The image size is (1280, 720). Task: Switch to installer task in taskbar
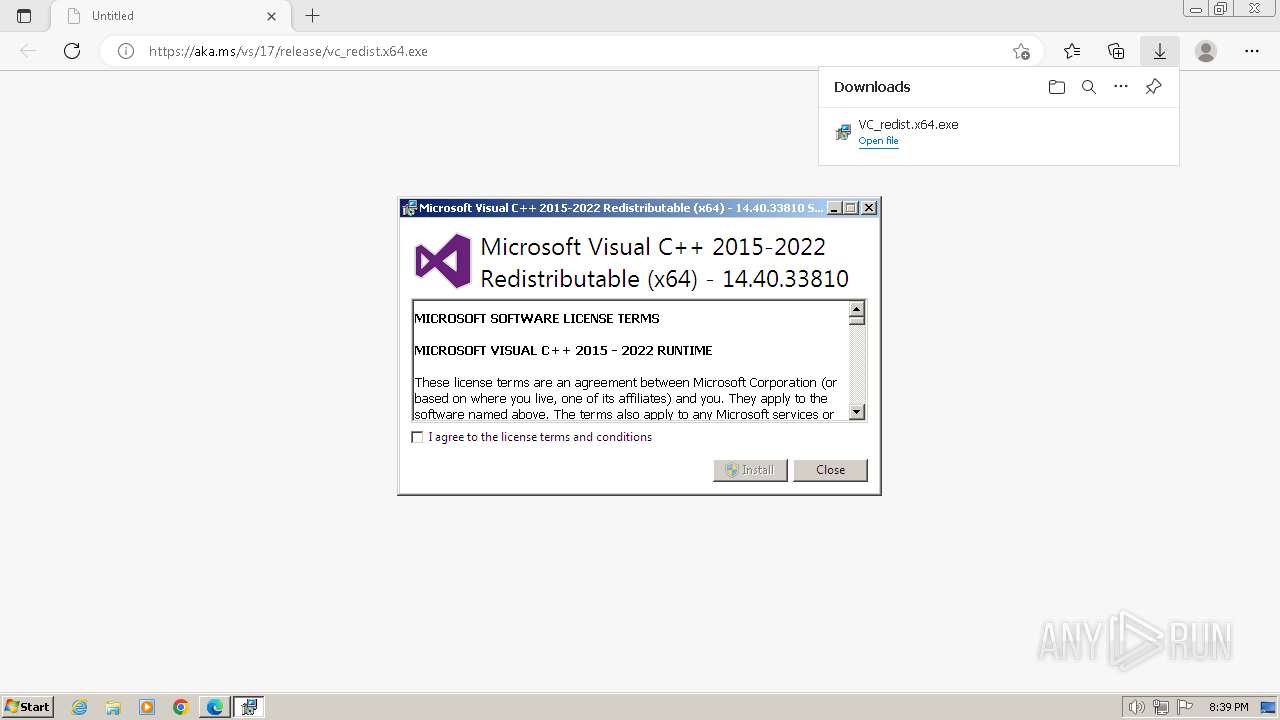click(x=249, y=707)
